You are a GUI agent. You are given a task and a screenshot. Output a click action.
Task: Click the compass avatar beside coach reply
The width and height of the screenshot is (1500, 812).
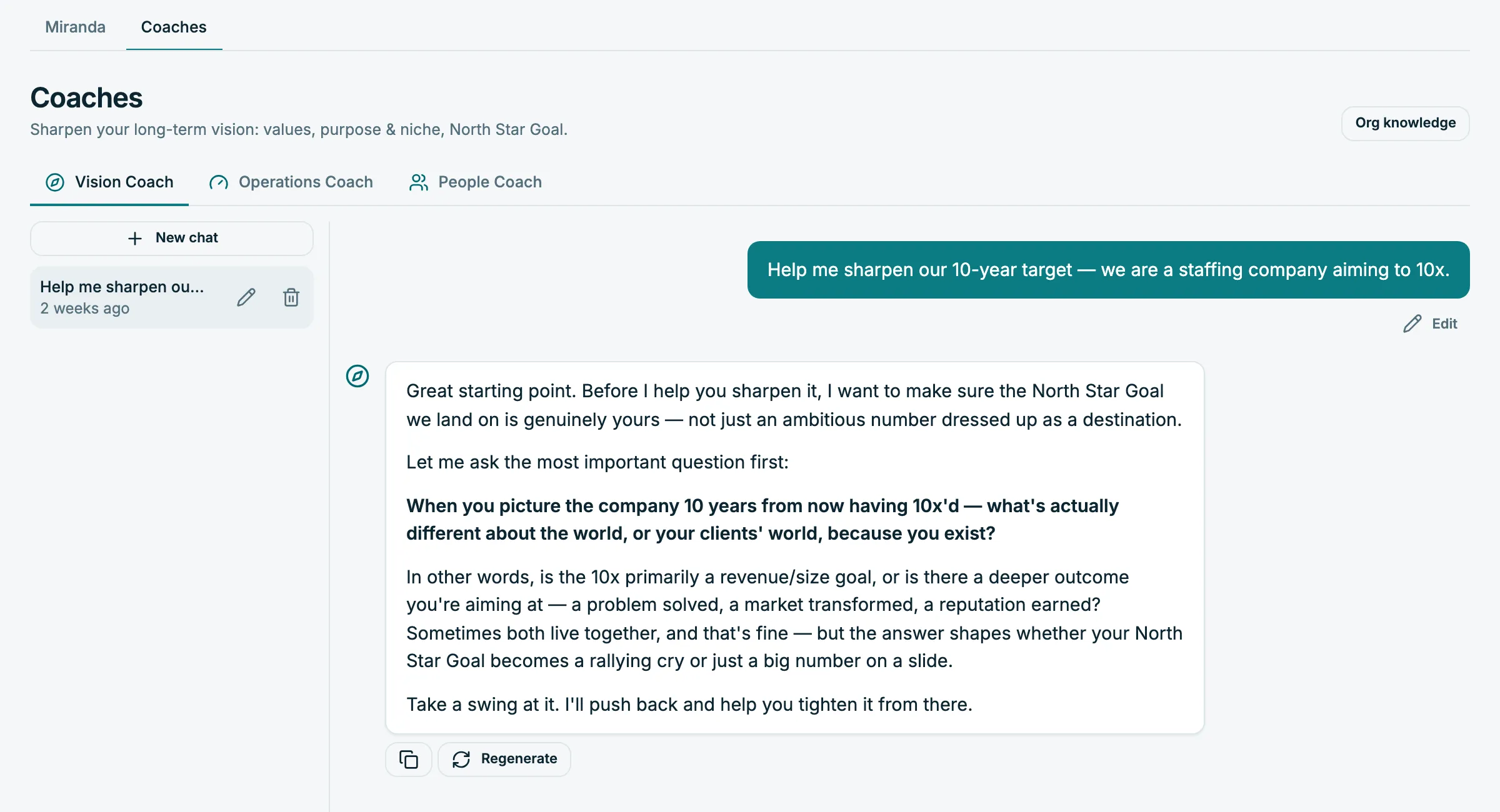coord(357,376)
